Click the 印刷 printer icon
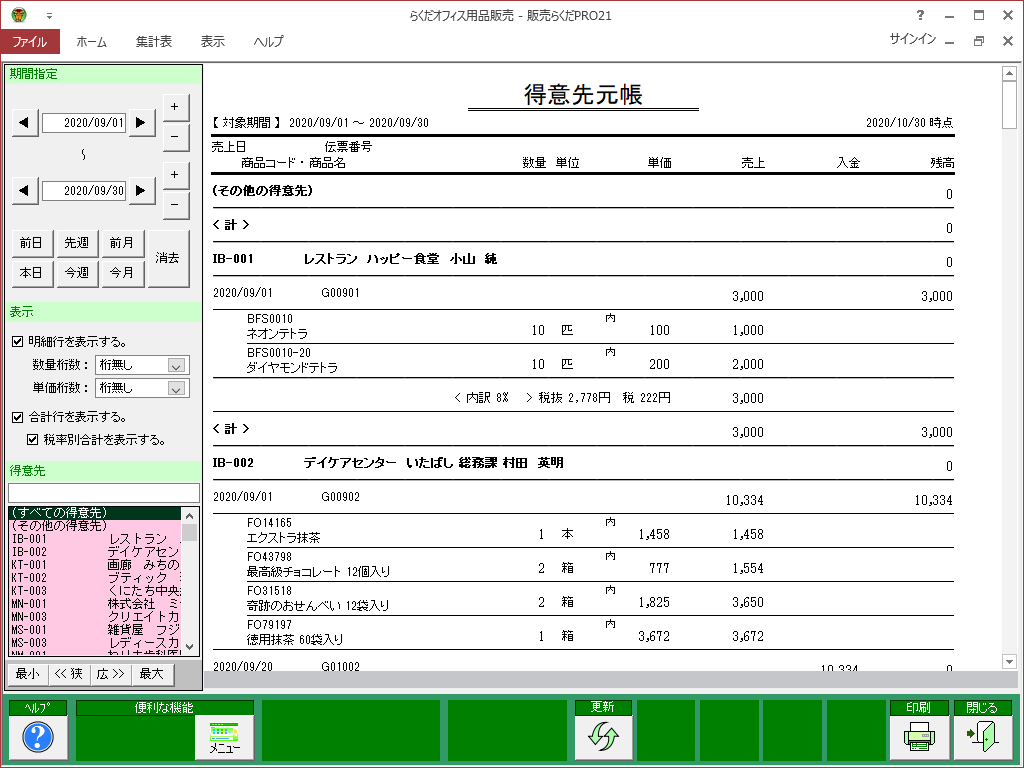Screen dimensions: 1024x768 point(920,737)
